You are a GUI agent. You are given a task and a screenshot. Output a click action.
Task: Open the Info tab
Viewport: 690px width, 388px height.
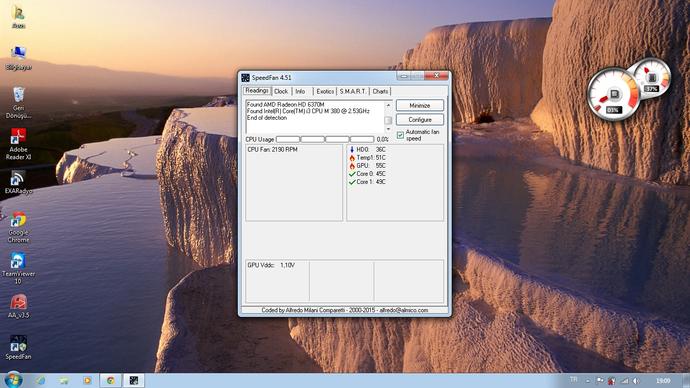[300, 92]
